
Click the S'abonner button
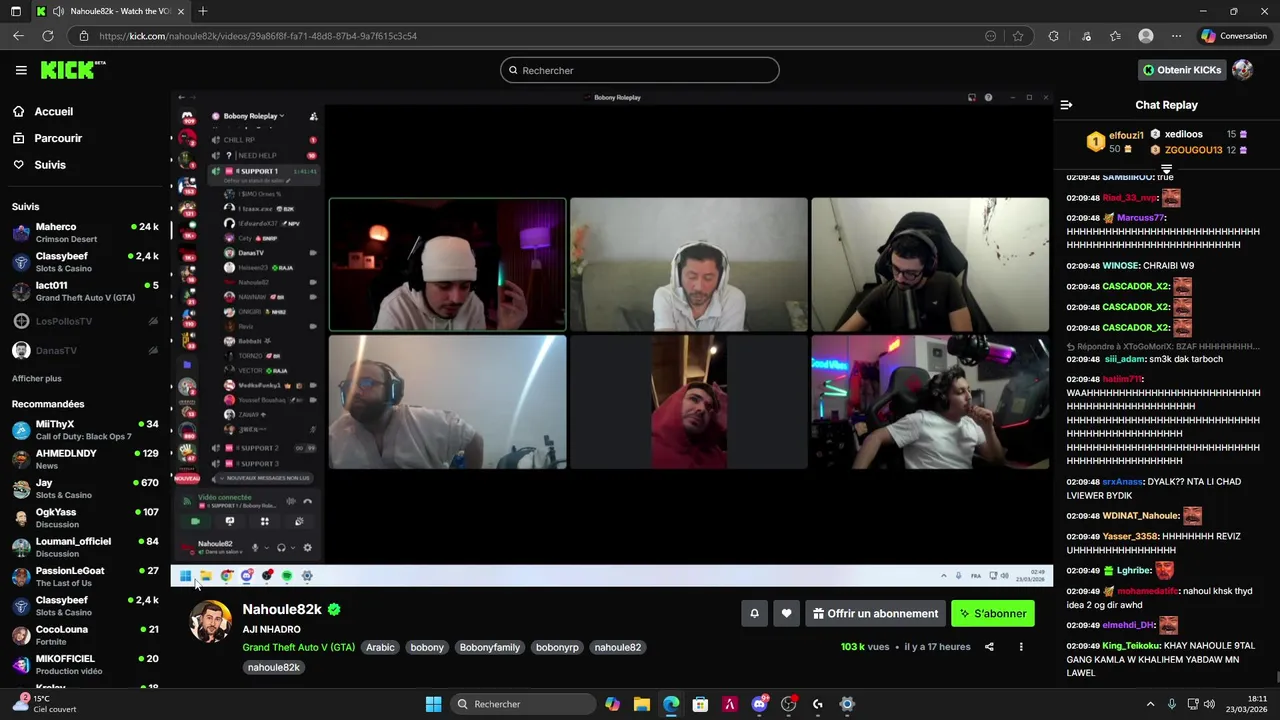[993, 614]
